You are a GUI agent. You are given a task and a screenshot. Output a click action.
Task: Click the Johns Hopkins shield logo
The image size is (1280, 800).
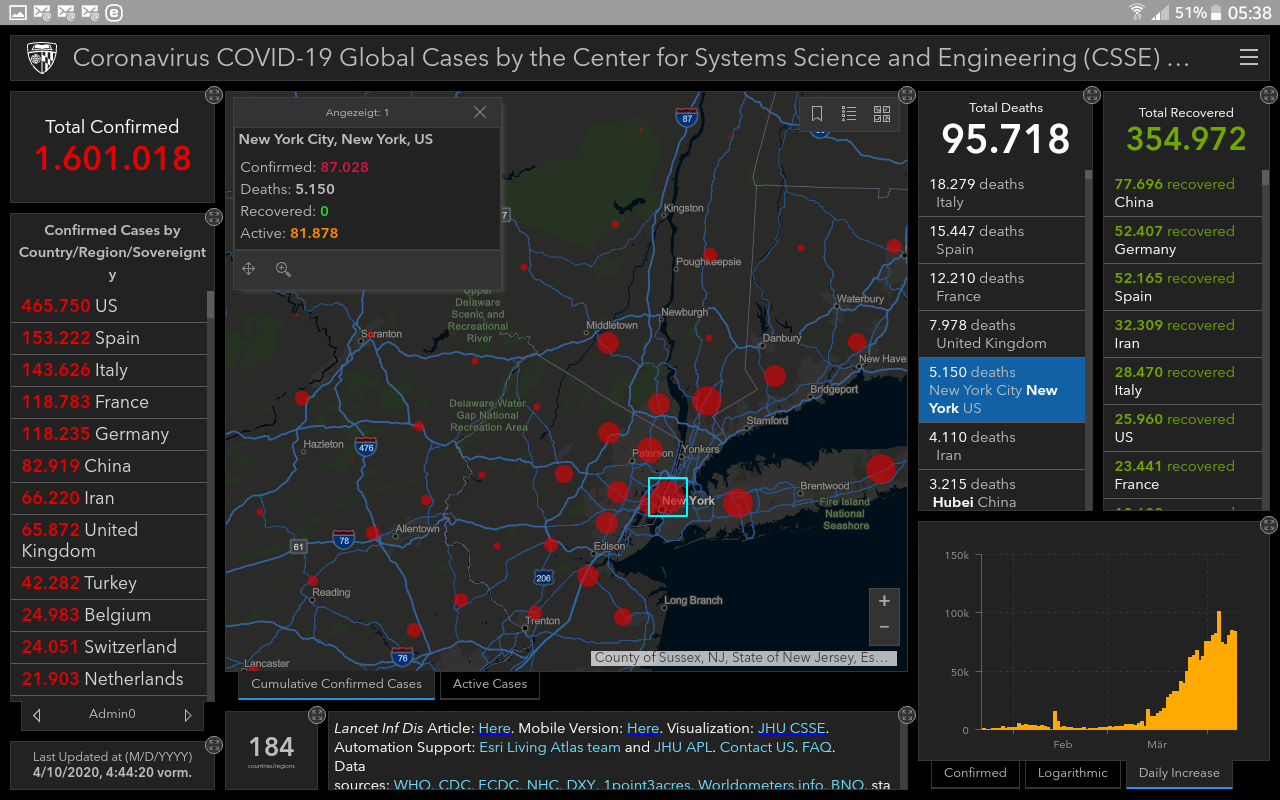pos(42,58)
